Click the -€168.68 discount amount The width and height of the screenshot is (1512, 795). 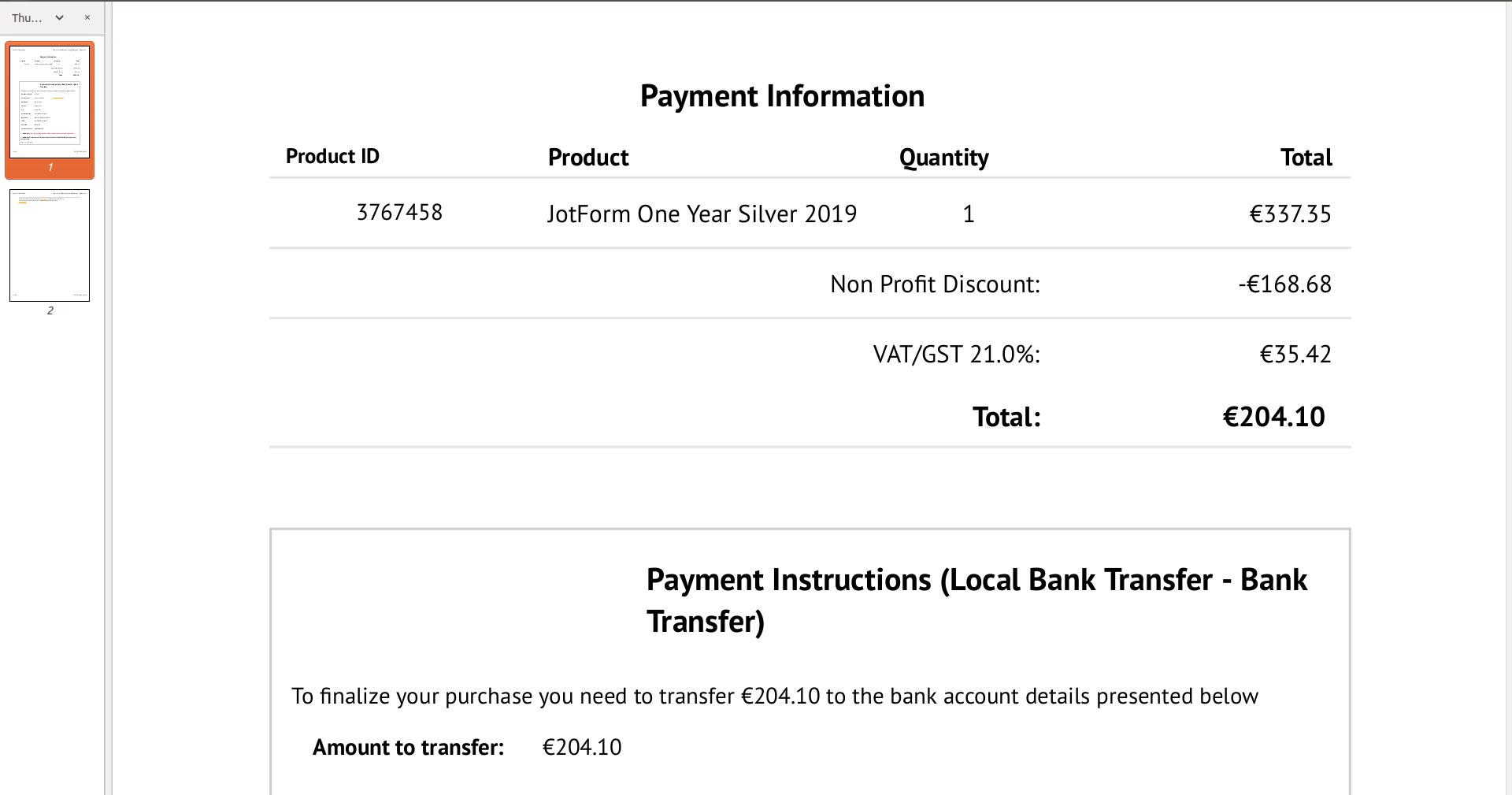tap(1284, 284)
